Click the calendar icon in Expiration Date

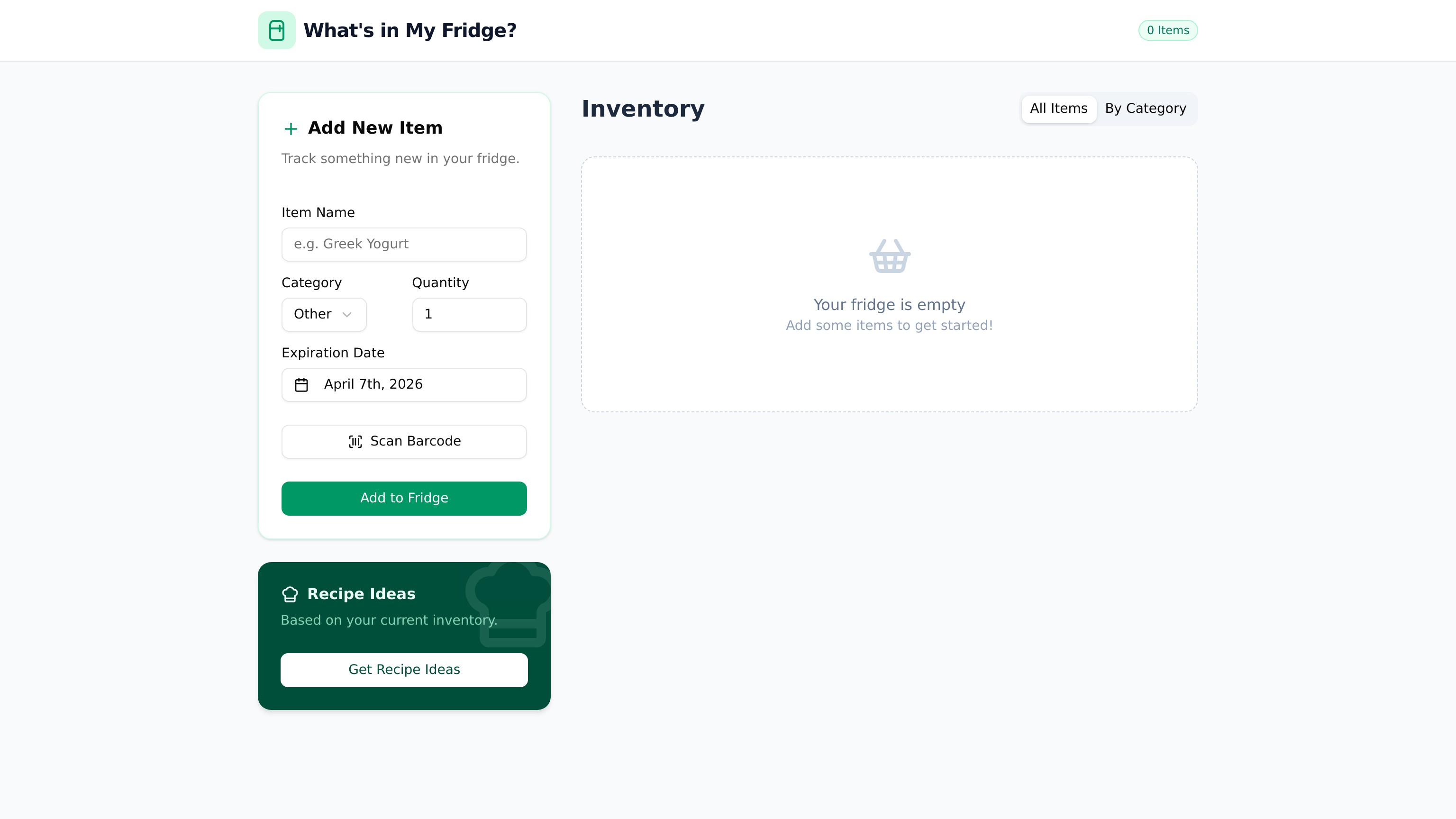coord(301,385)
